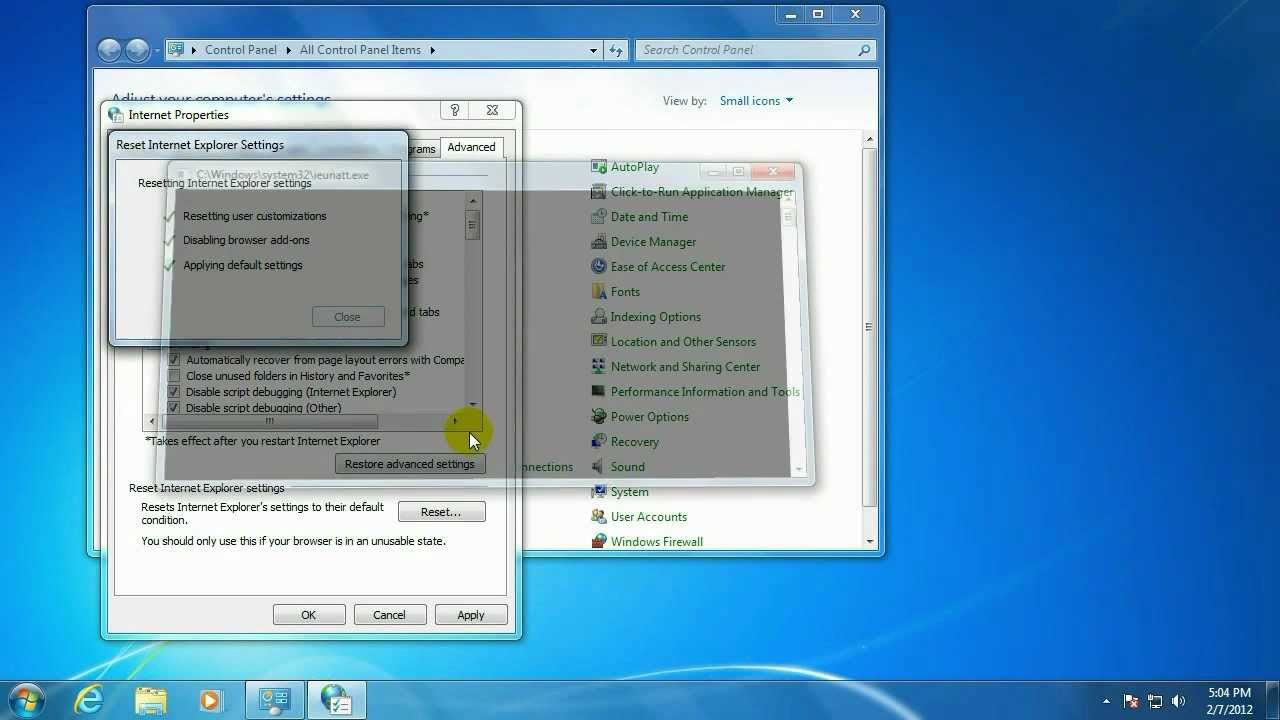The height and width of the screenshot is (720, 1280).
Task: Click up arrow of Advanced settings list scrollbar
Action: (472, 201)
